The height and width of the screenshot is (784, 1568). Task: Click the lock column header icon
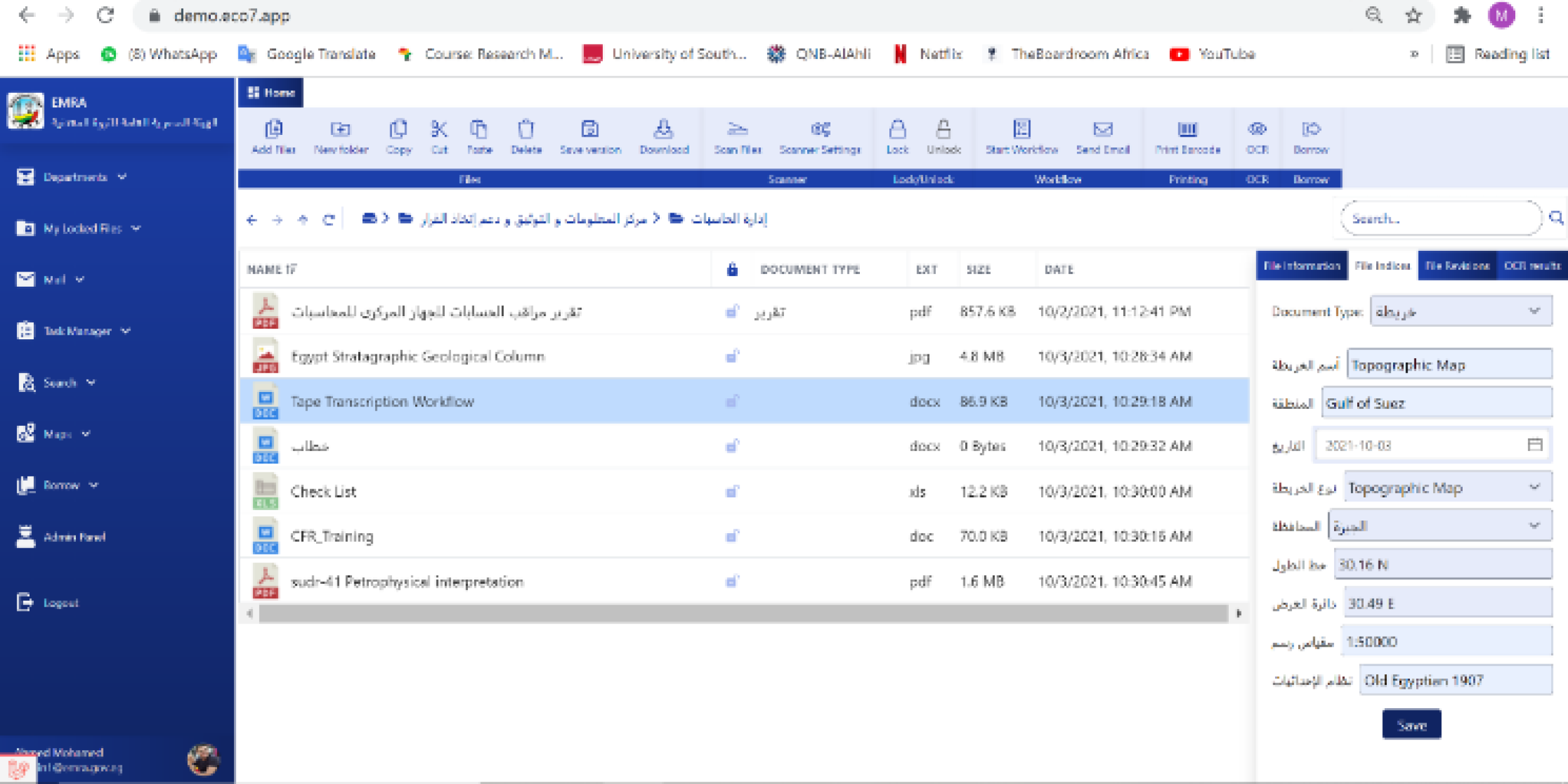pos(732,269)
